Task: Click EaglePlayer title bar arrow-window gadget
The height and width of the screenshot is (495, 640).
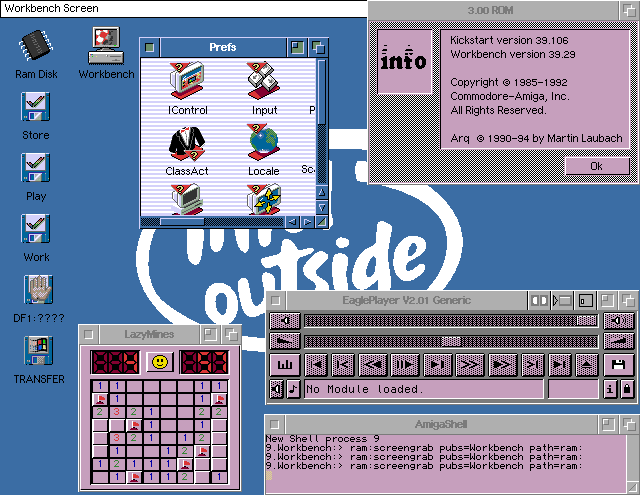Action: [562, 301]
